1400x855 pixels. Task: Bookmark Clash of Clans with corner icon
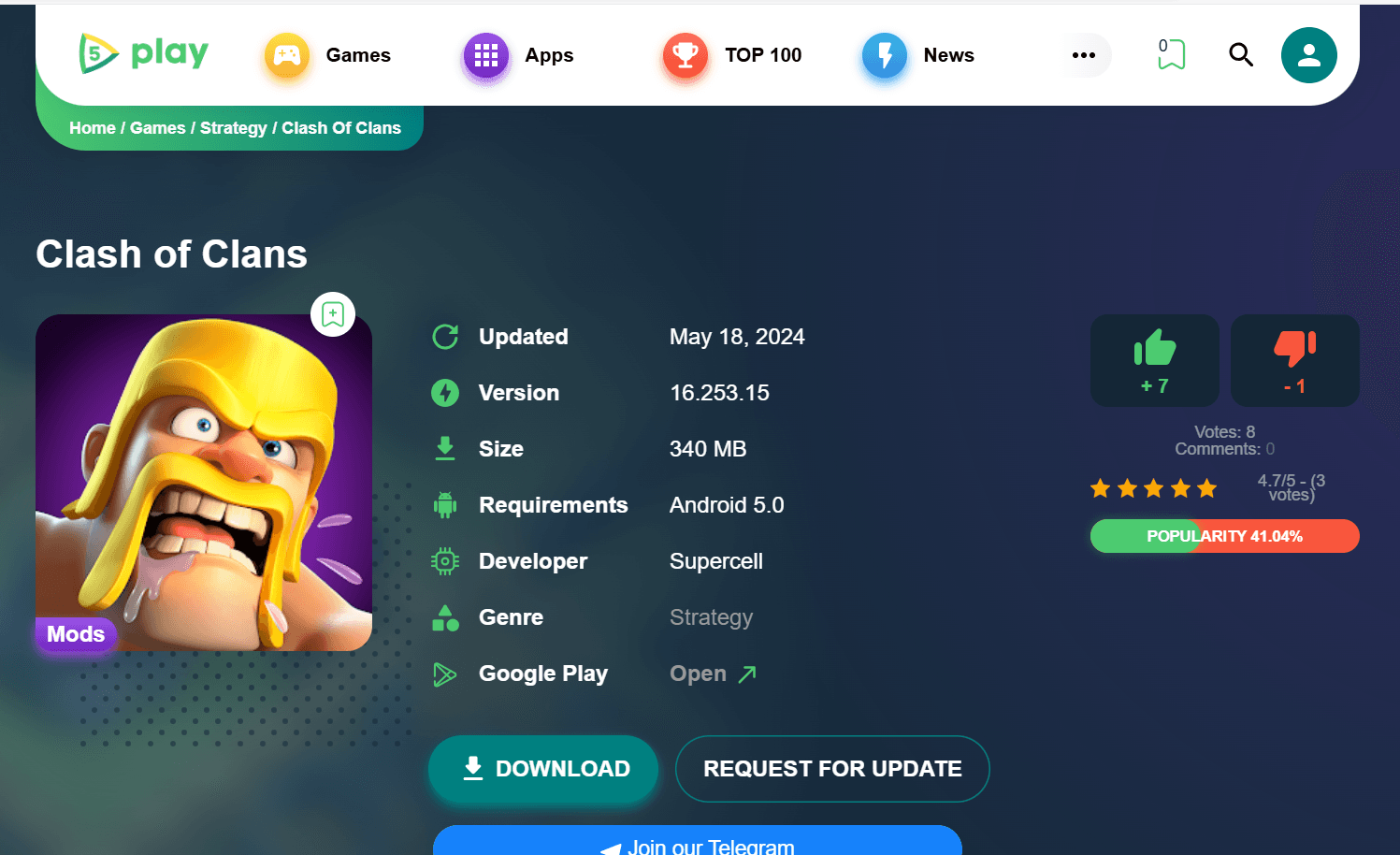tap(333, 314)
